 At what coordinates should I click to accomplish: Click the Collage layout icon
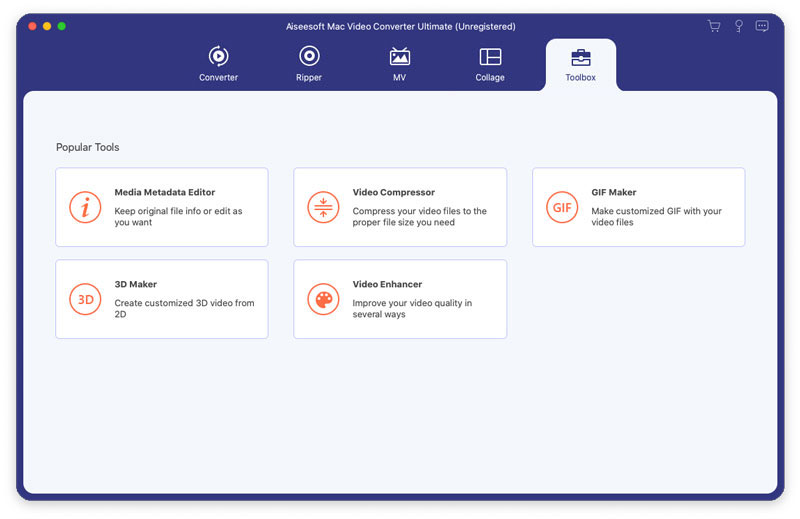[x=490, y=57]
